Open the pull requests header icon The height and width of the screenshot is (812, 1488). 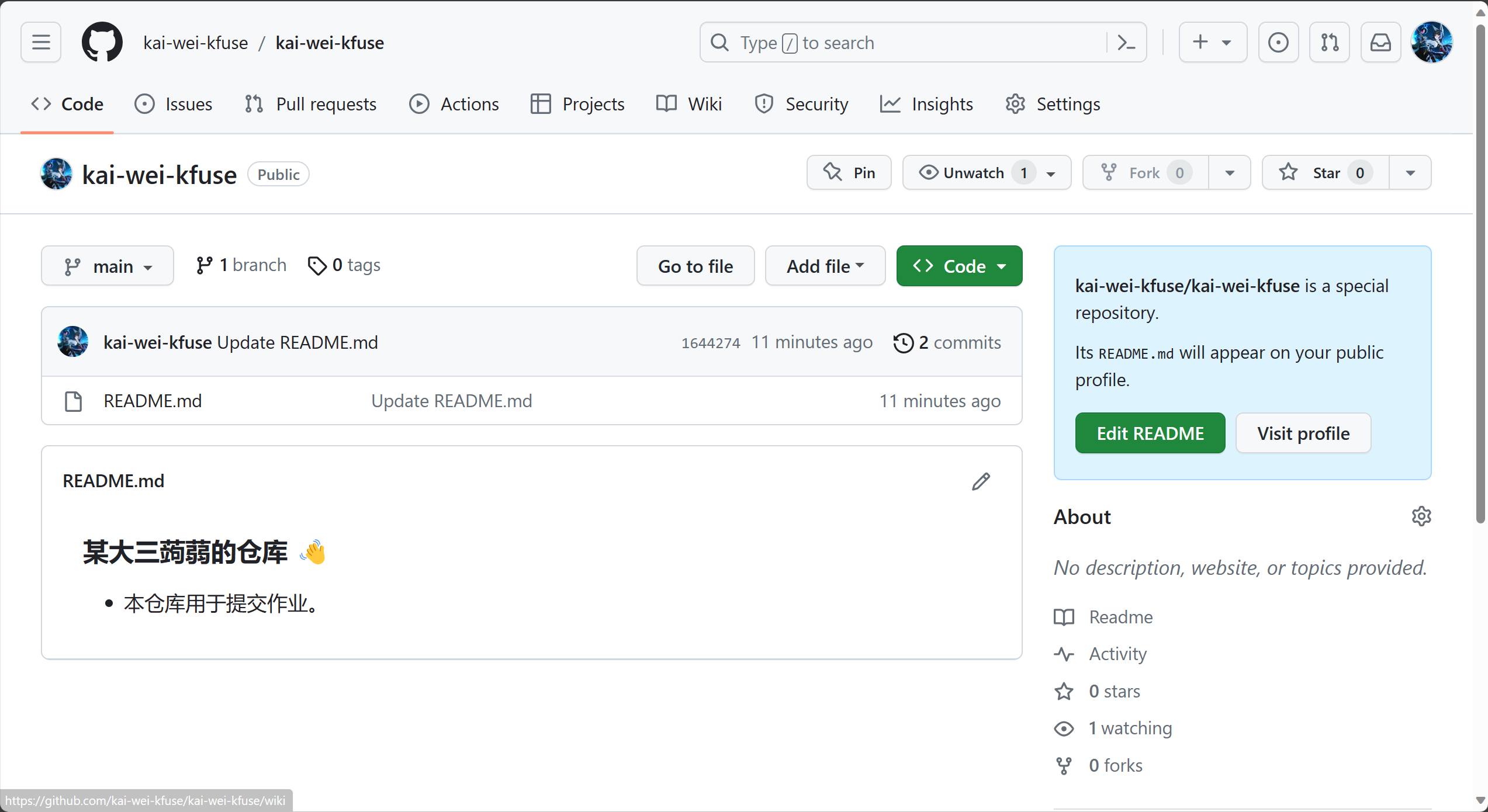coord(1330,42)
